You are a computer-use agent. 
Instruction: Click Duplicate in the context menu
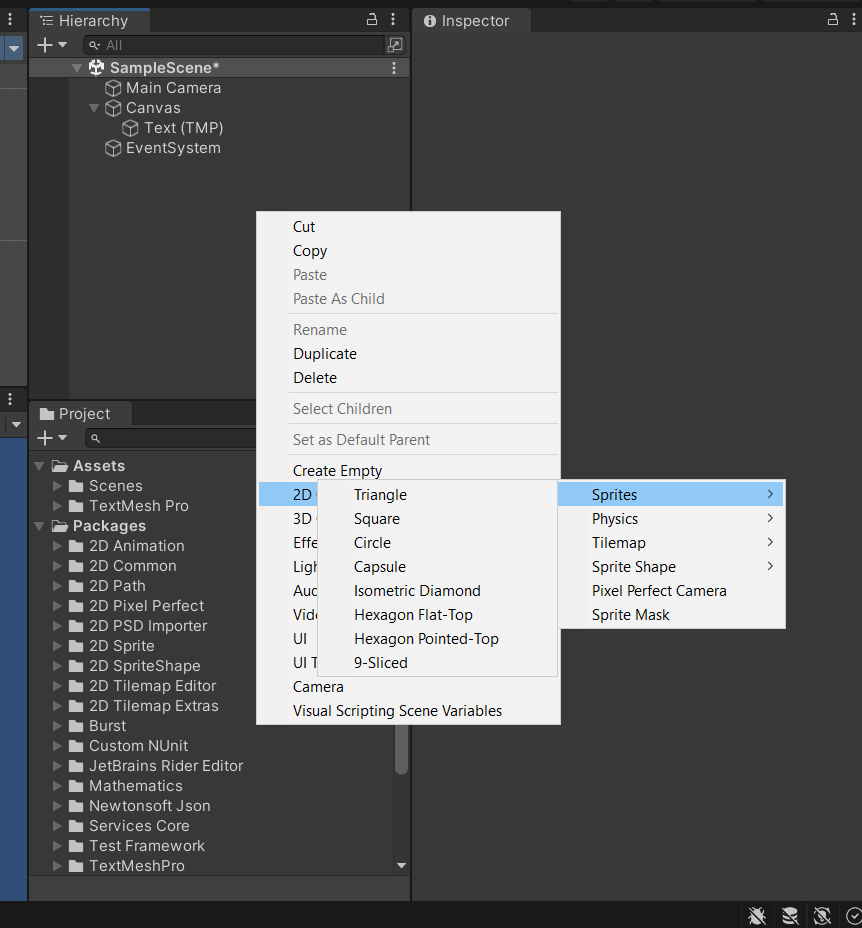tap(325, 354)
